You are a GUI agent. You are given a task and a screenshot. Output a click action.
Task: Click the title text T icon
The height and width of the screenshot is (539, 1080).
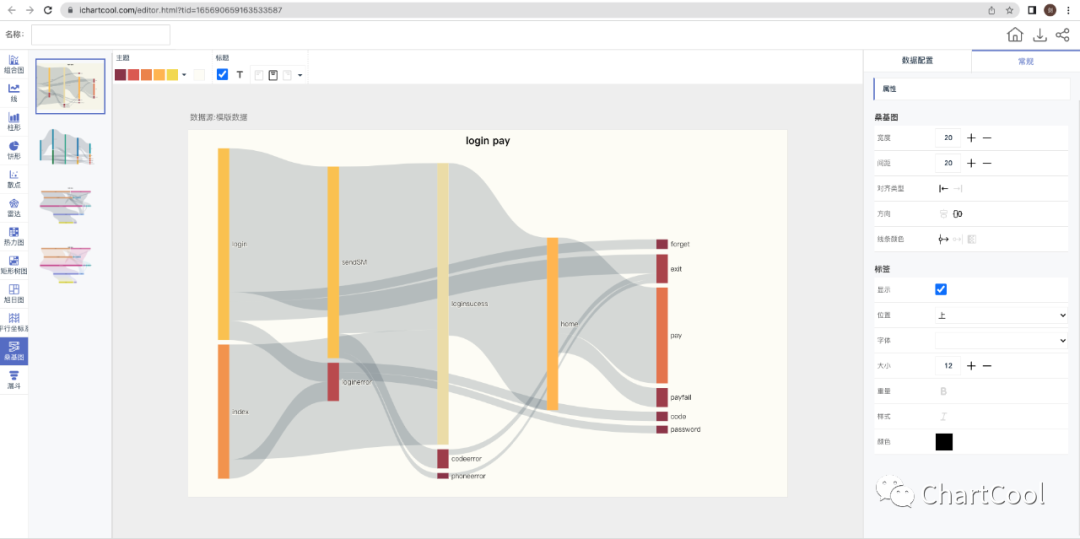coord(240,75)
